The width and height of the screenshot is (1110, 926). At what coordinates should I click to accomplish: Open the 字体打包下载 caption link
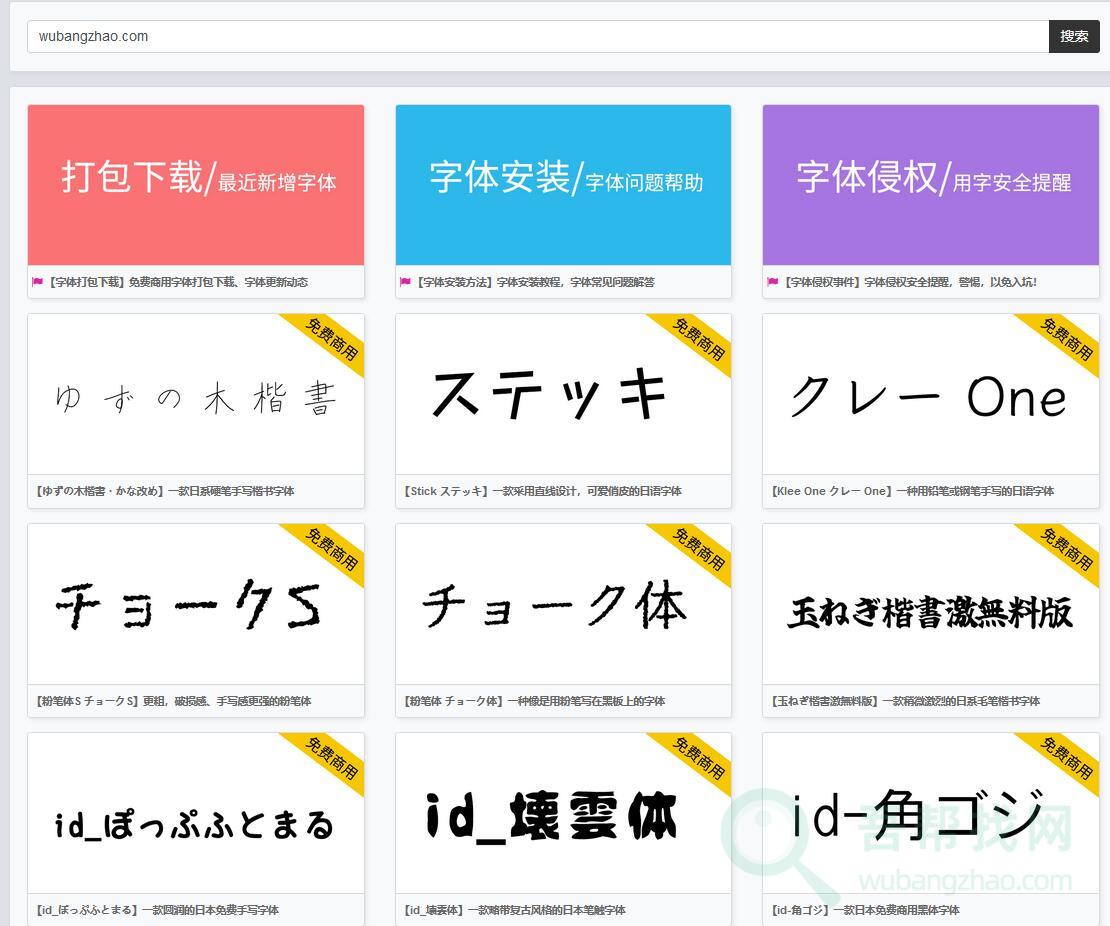178,282
